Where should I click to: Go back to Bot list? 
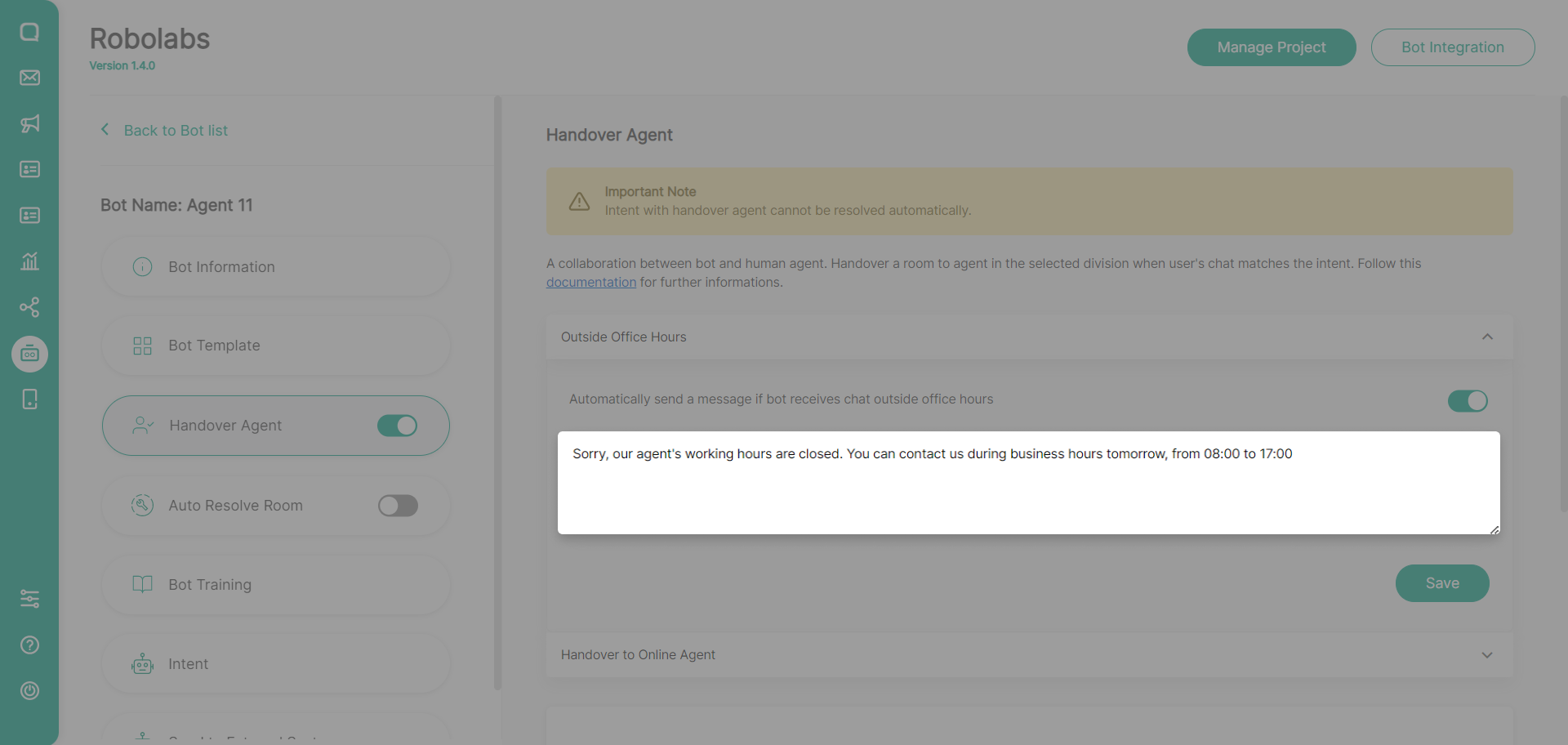[175, 131]
